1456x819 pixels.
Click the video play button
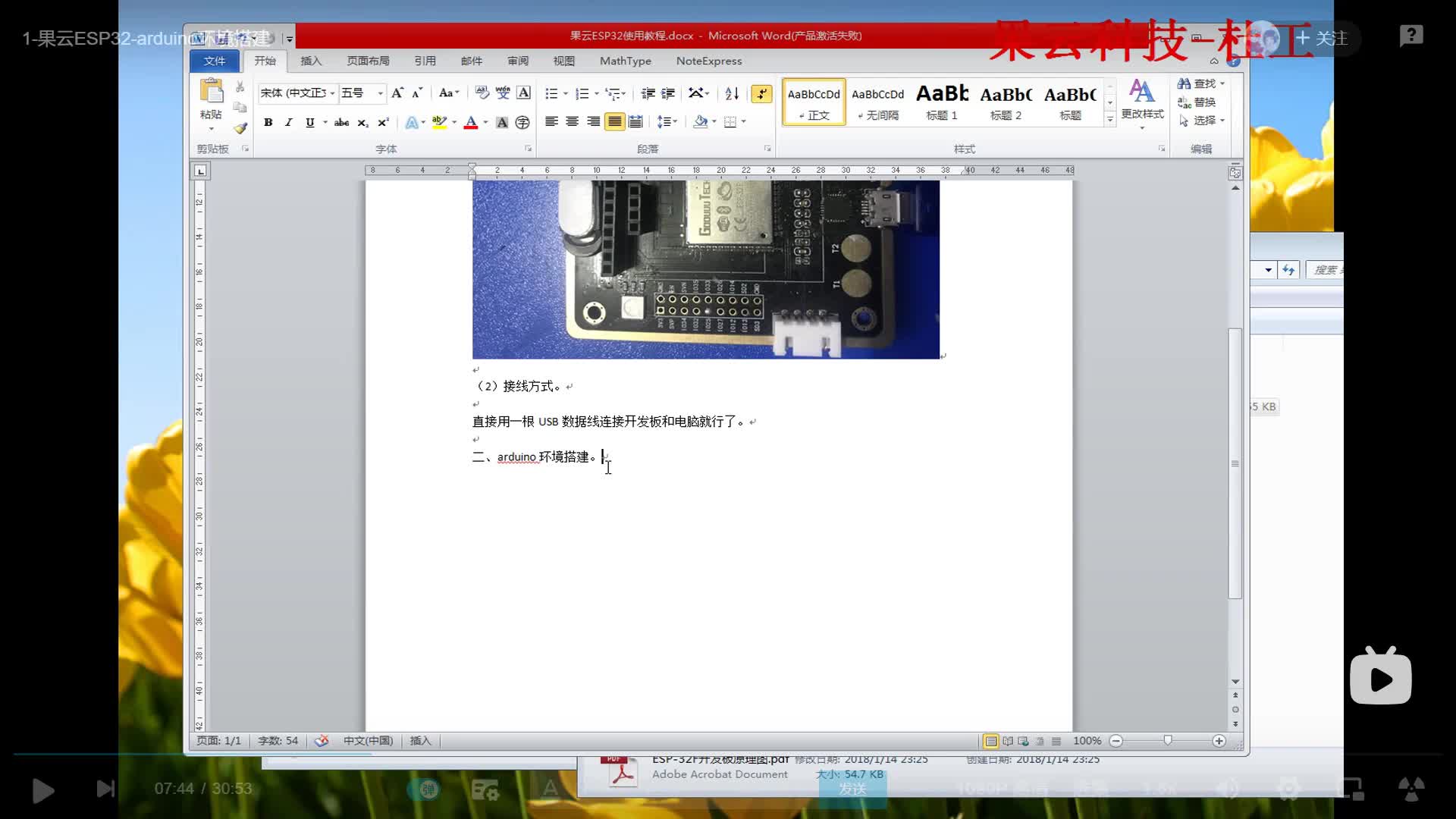(43, 790)
